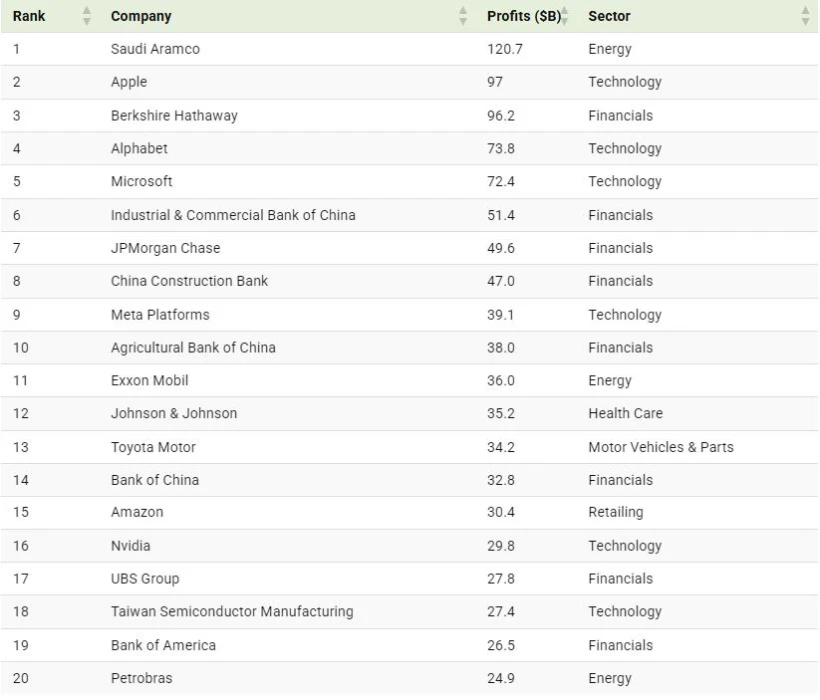Click Sector column sort arrows
This screenshot has width=820, height=700.
805,16
